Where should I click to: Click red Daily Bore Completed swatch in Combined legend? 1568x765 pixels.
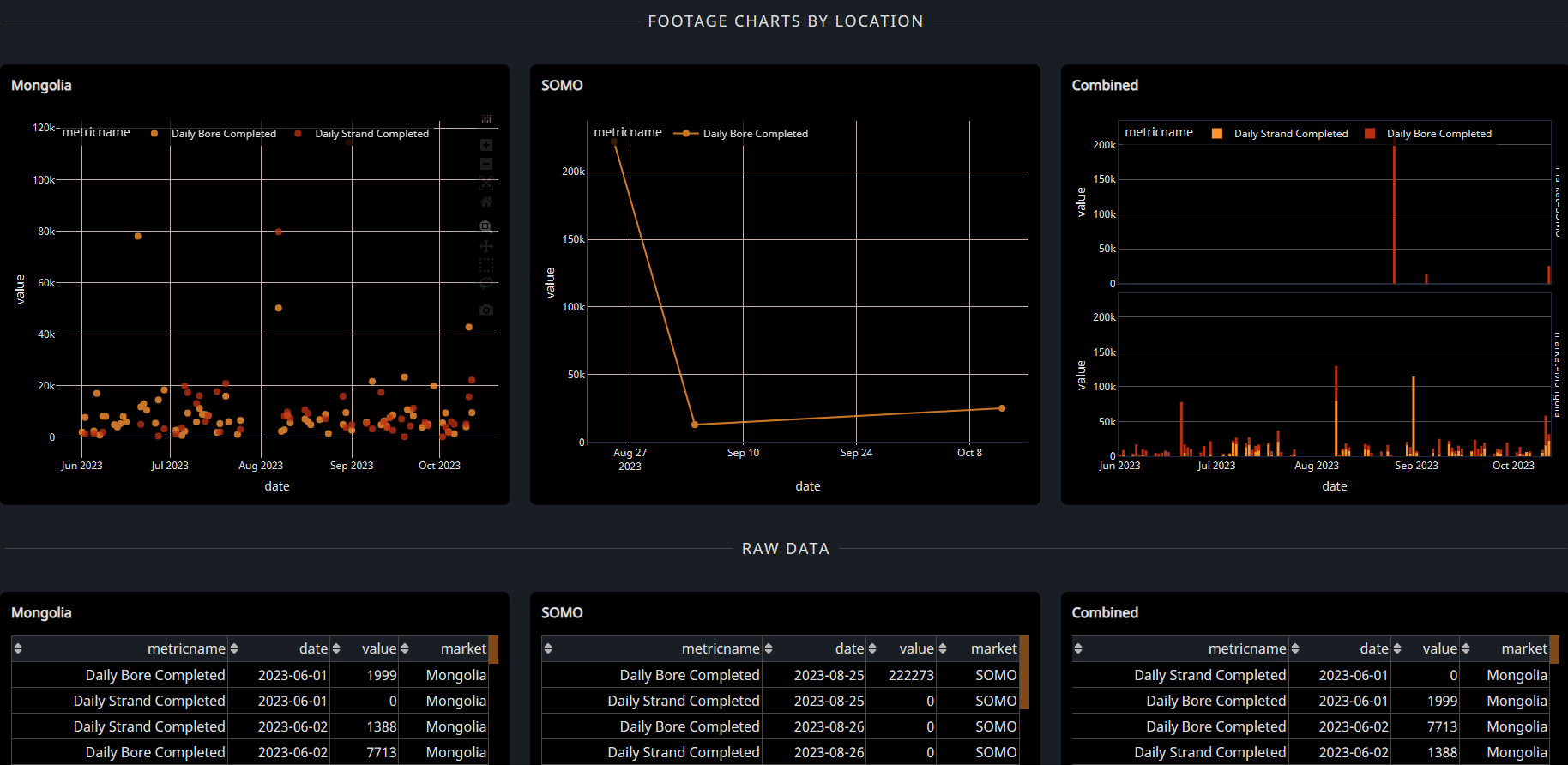[1370, 134]
